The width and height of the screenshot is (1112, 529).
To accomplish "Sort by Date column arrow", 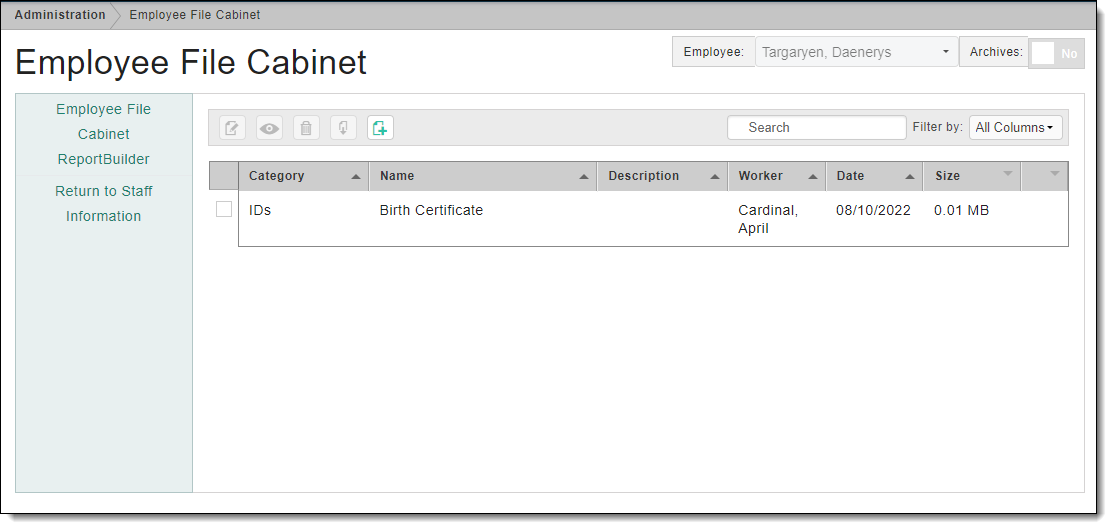I will (910, 177).
